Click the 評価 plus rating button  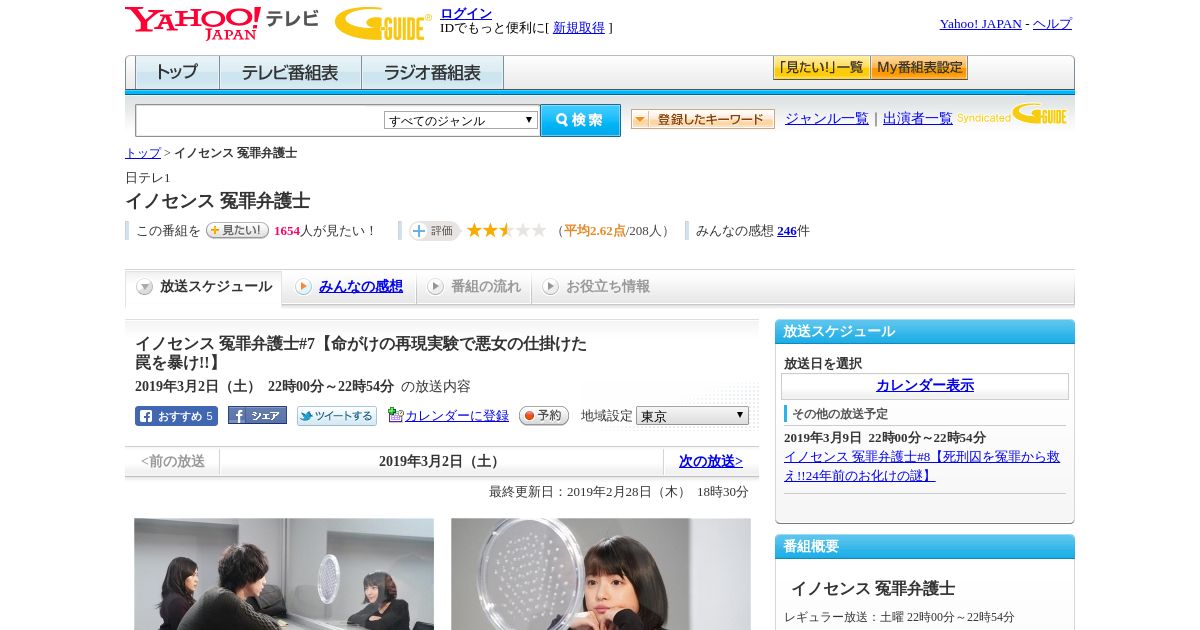tap(434, 231)
